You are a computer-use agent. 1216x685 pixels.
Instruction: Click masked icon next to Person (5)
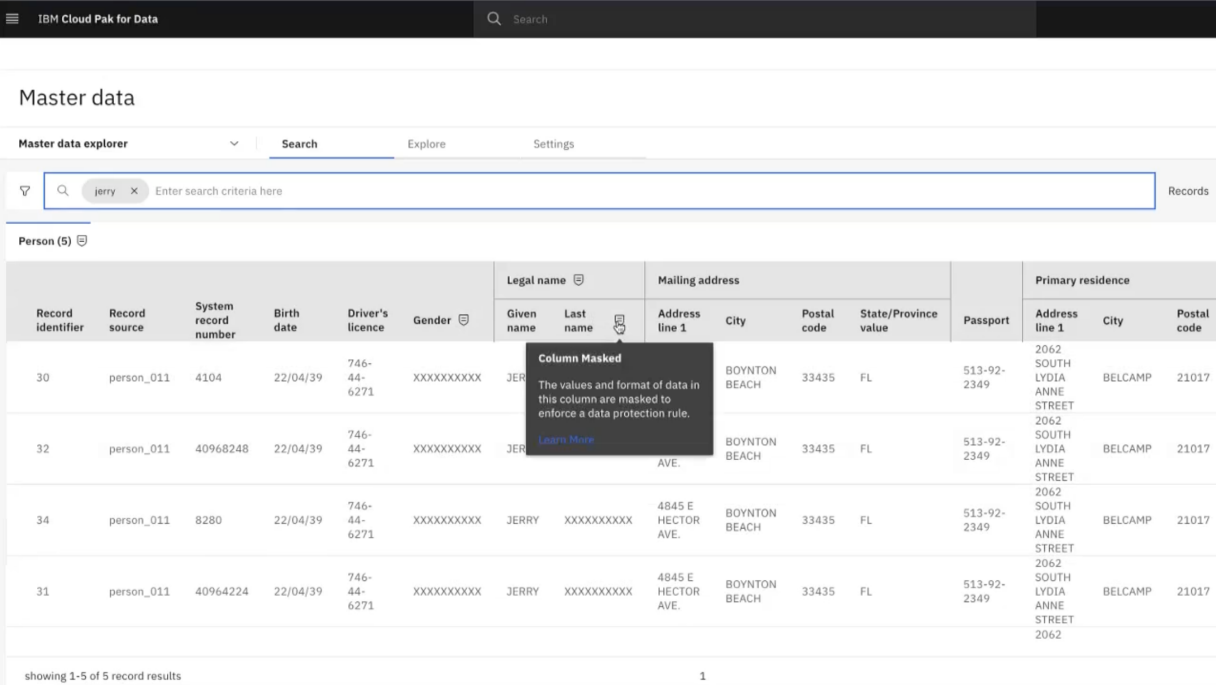coord(82,241)
